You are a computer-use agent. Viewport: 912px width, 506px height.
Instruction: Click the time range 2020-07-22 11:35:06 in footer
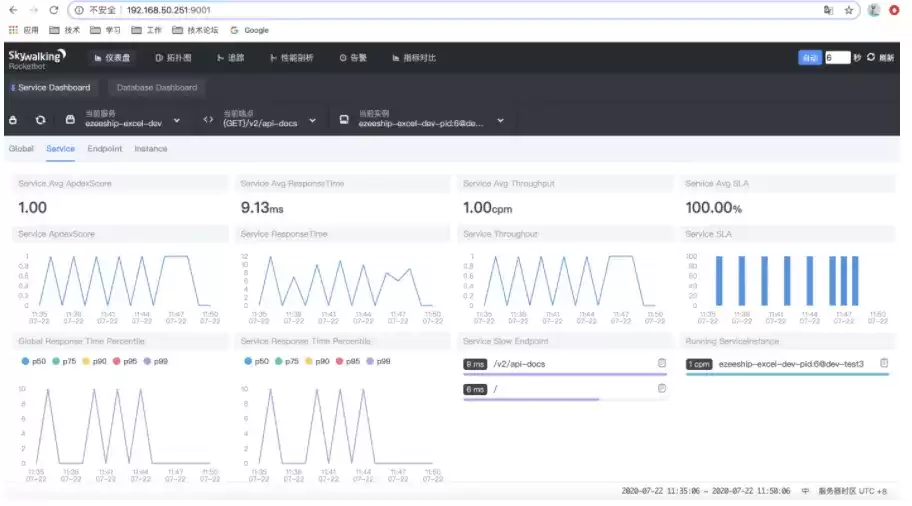click(706, 491)
